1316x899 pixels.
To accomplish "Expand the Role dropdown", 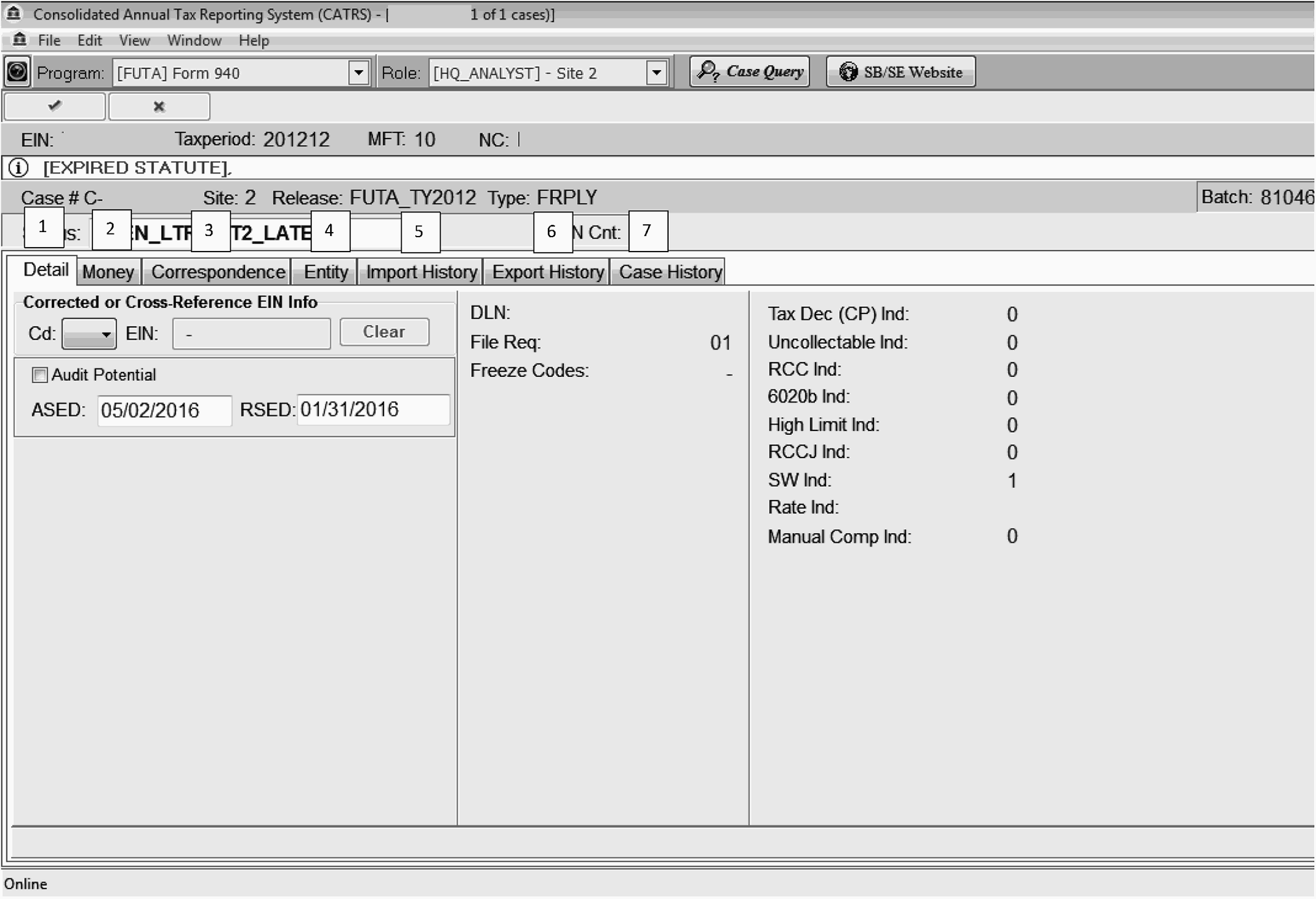I will pyautogui.click(x=656, y=72).
